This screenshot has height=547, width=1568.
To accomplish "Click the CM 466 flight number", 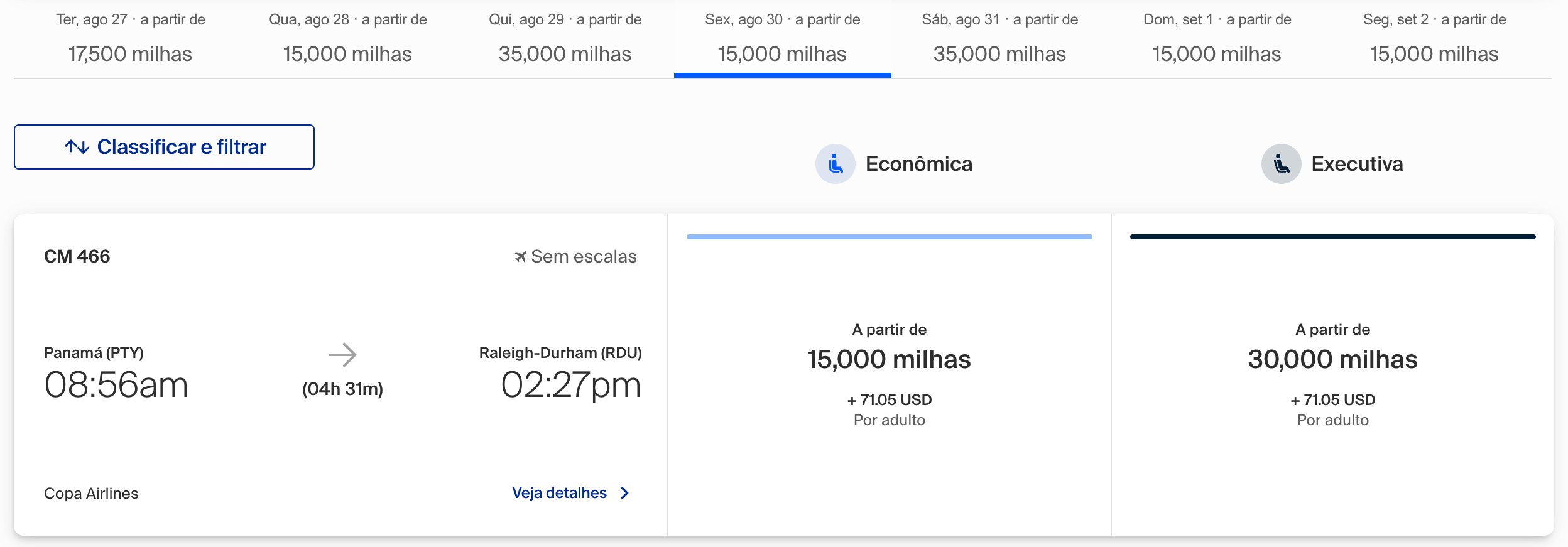I will click(77, 256).
